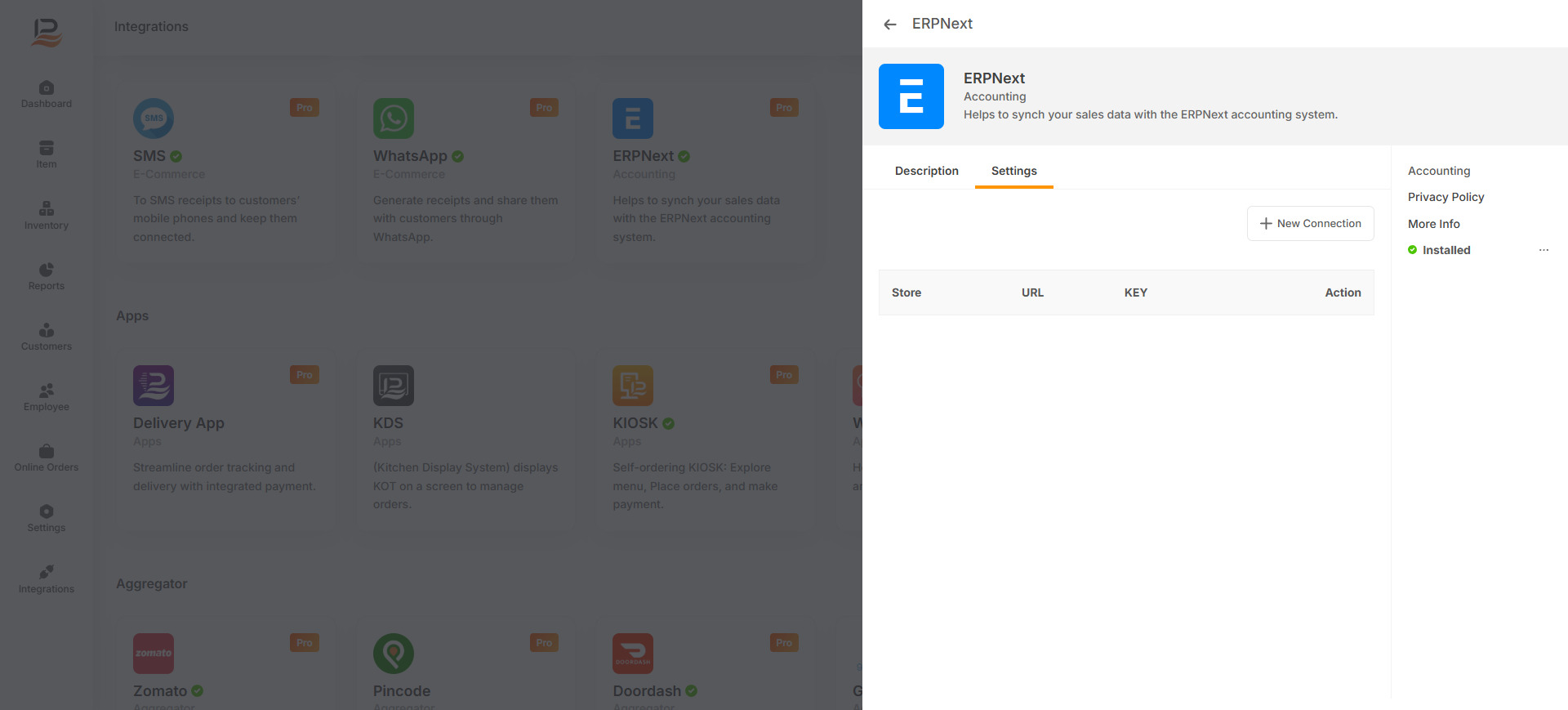Viewport: 1568px width, 710px height.
Task: Open the three-dot menu next to Installed
Action: coord(1543,250)
